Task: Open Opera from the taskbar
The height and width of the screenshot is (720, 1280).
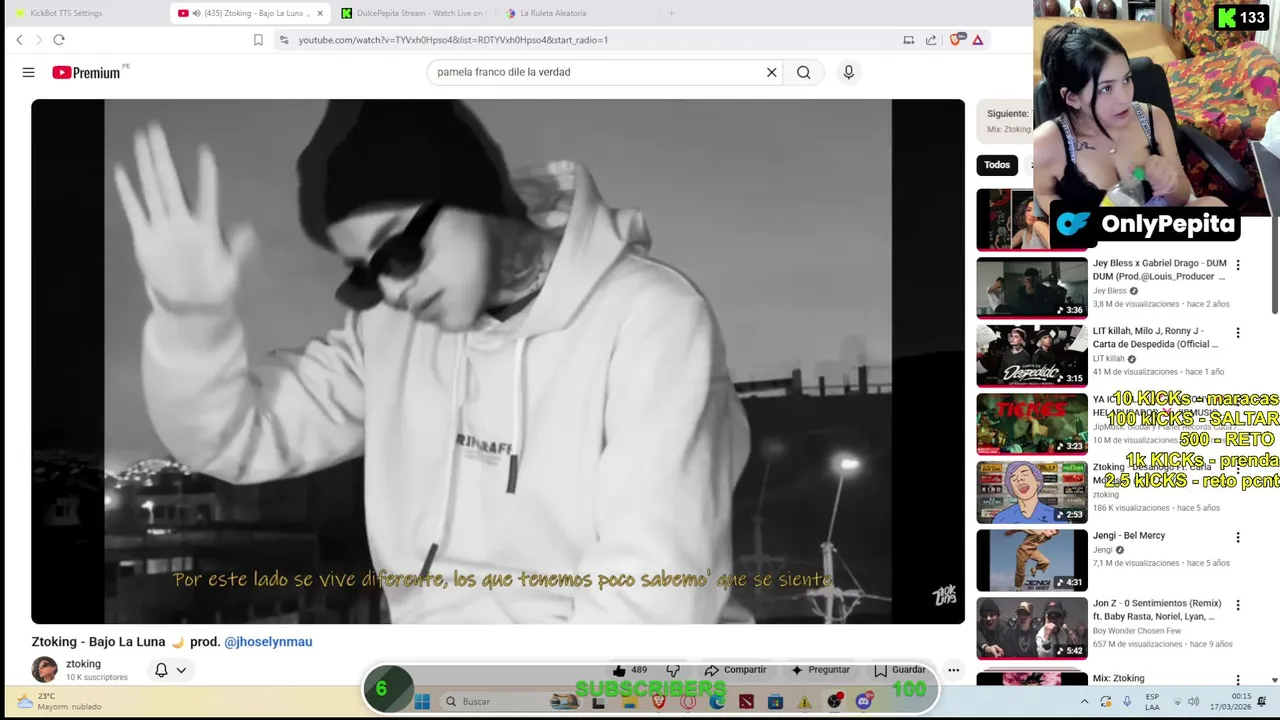Action: [x=688, y=702]
